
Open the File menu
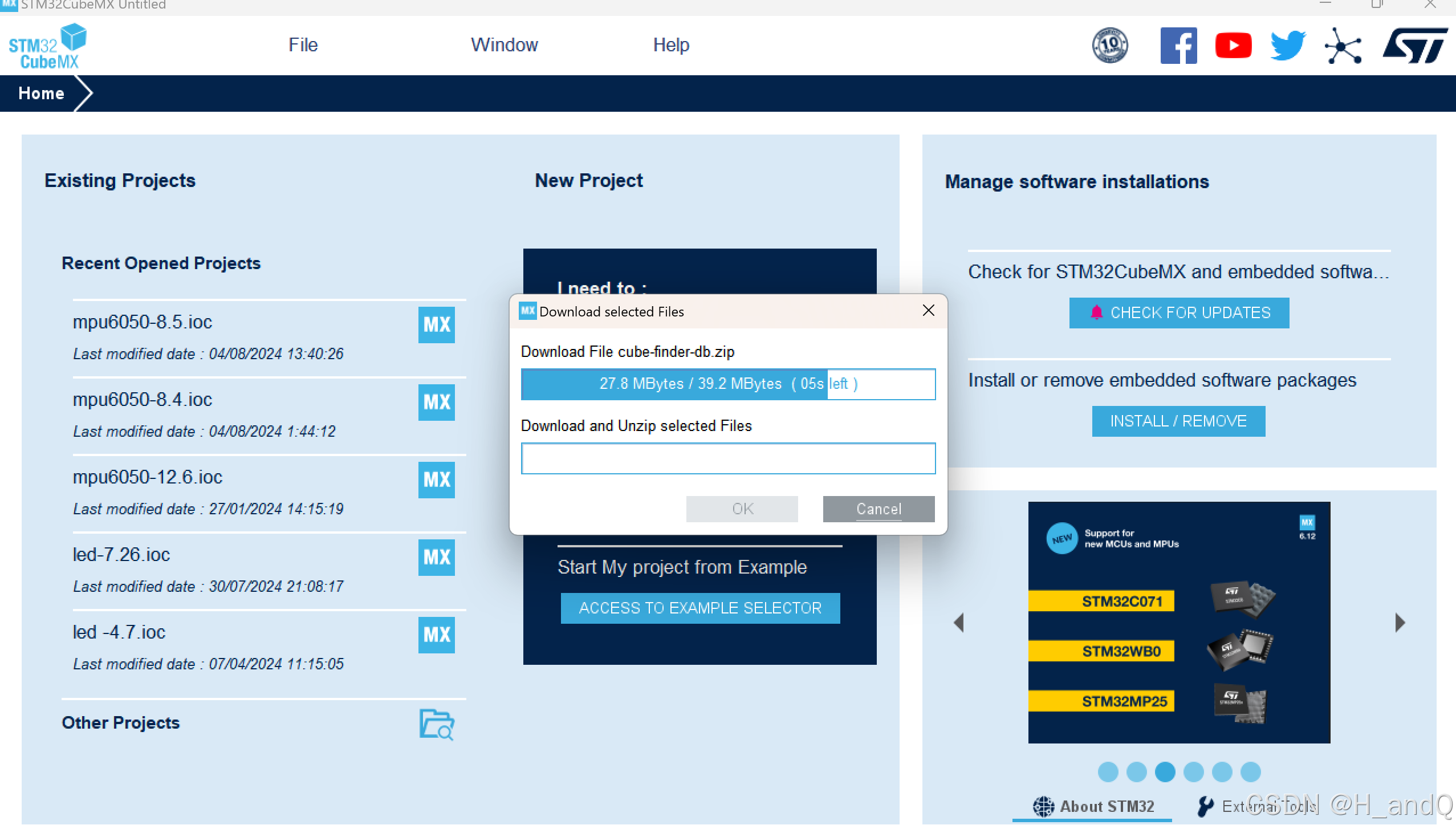click(x=303, y=45)
